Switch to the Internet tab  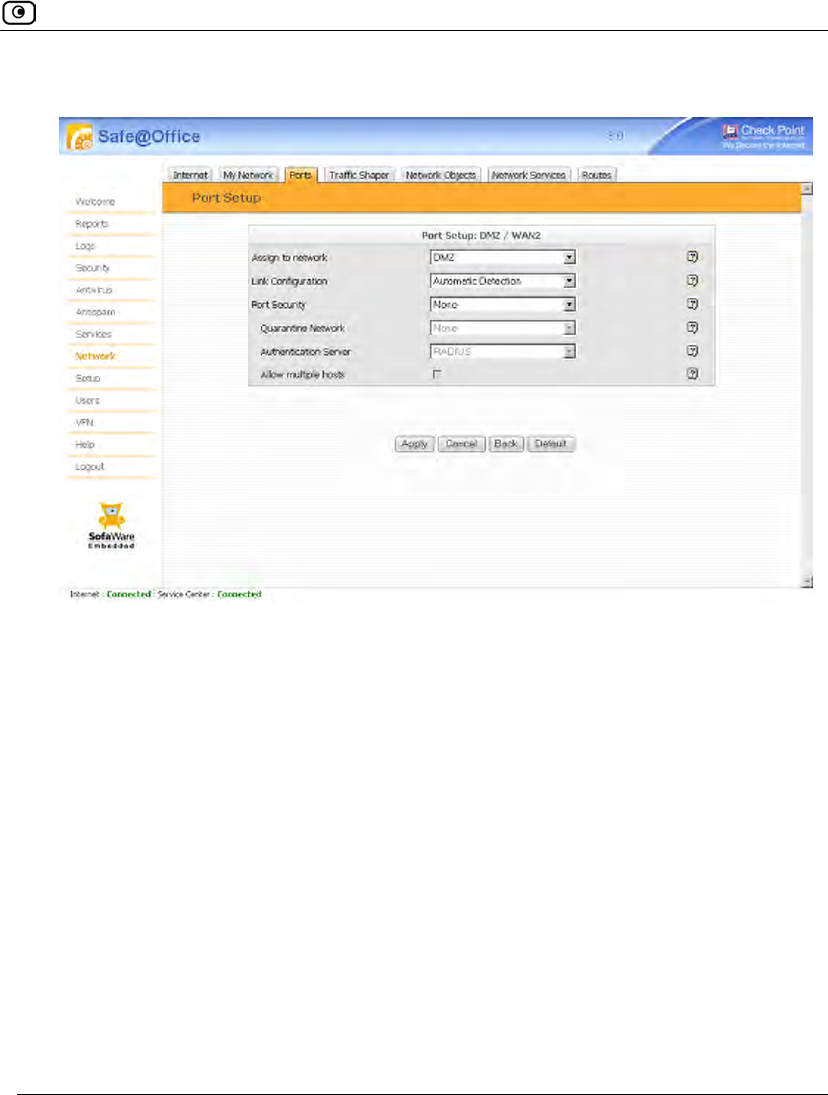[190, 175]
